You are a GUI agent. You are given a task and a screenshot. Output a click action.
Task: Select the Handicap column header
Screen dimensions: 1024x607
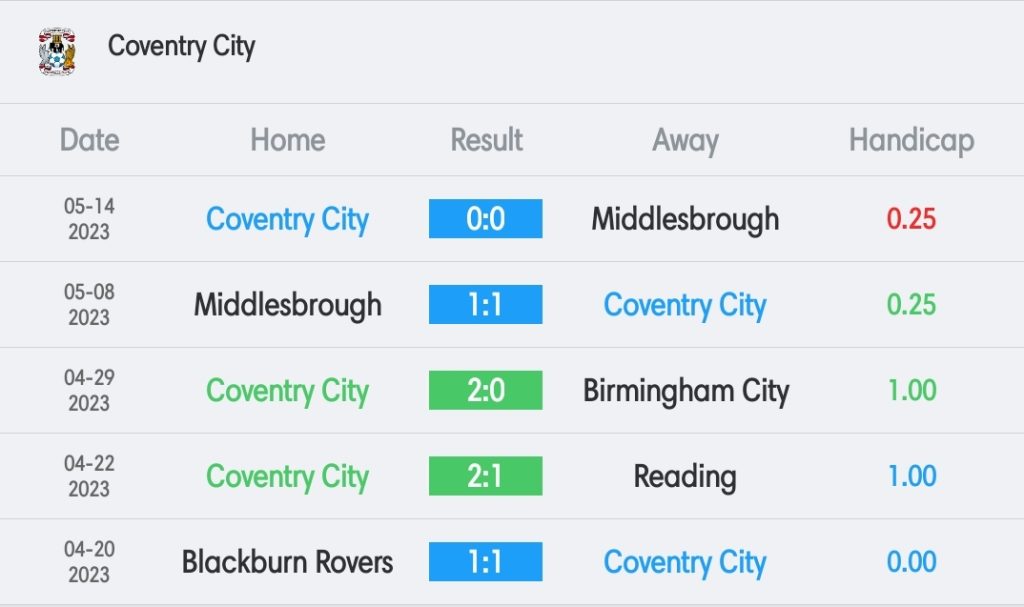[912, 140]
